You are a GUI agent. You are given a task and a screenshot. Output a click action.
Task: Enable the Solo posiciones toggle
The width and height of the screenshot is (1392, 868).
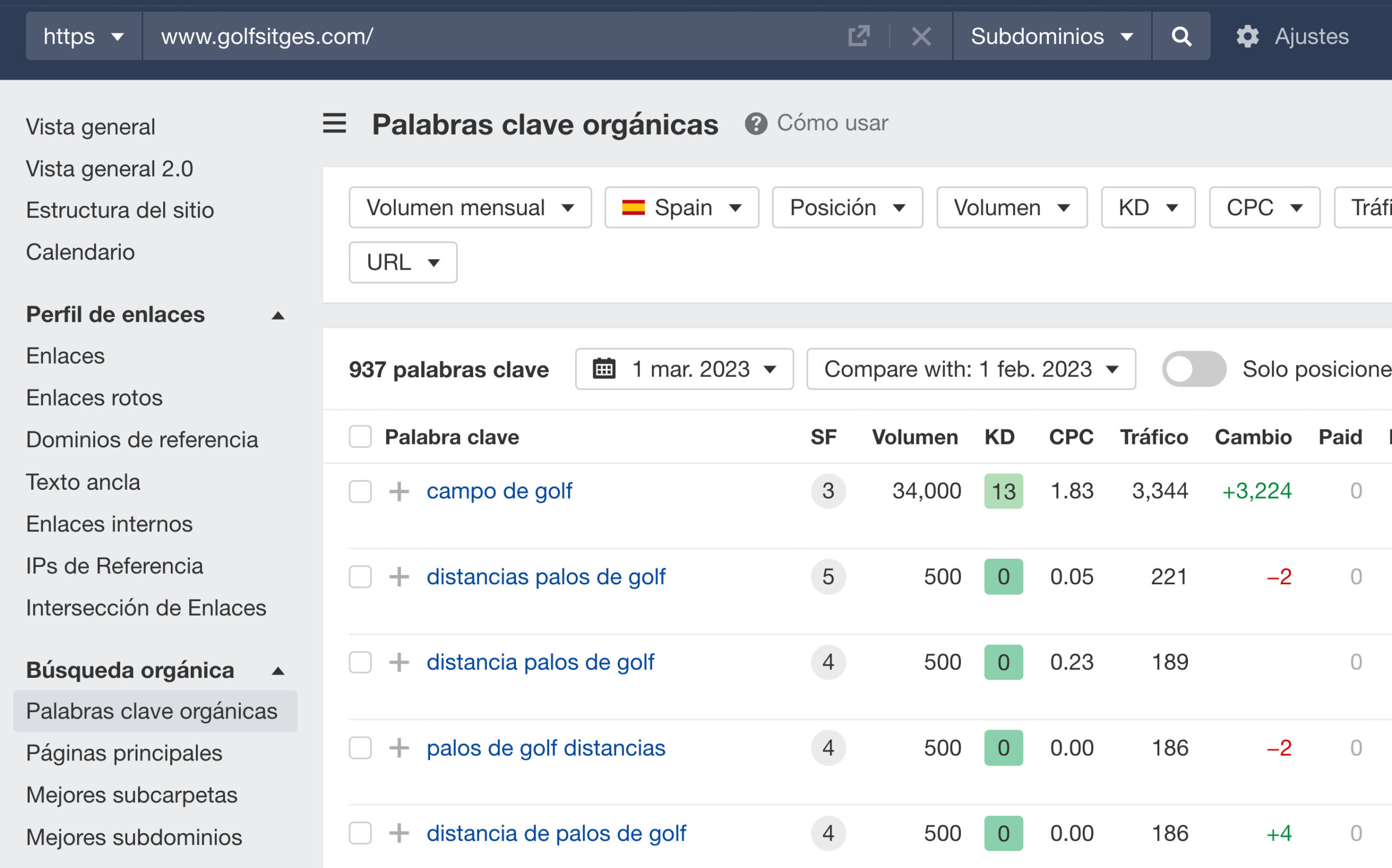tap(1194, 369)
